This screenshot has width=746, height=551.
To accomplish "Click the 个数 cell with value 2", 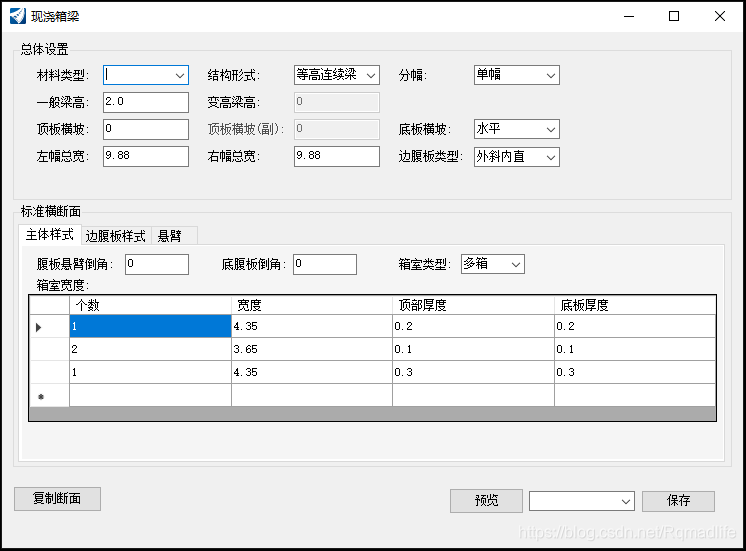I will pyautogui.click(x=150, y=349).
